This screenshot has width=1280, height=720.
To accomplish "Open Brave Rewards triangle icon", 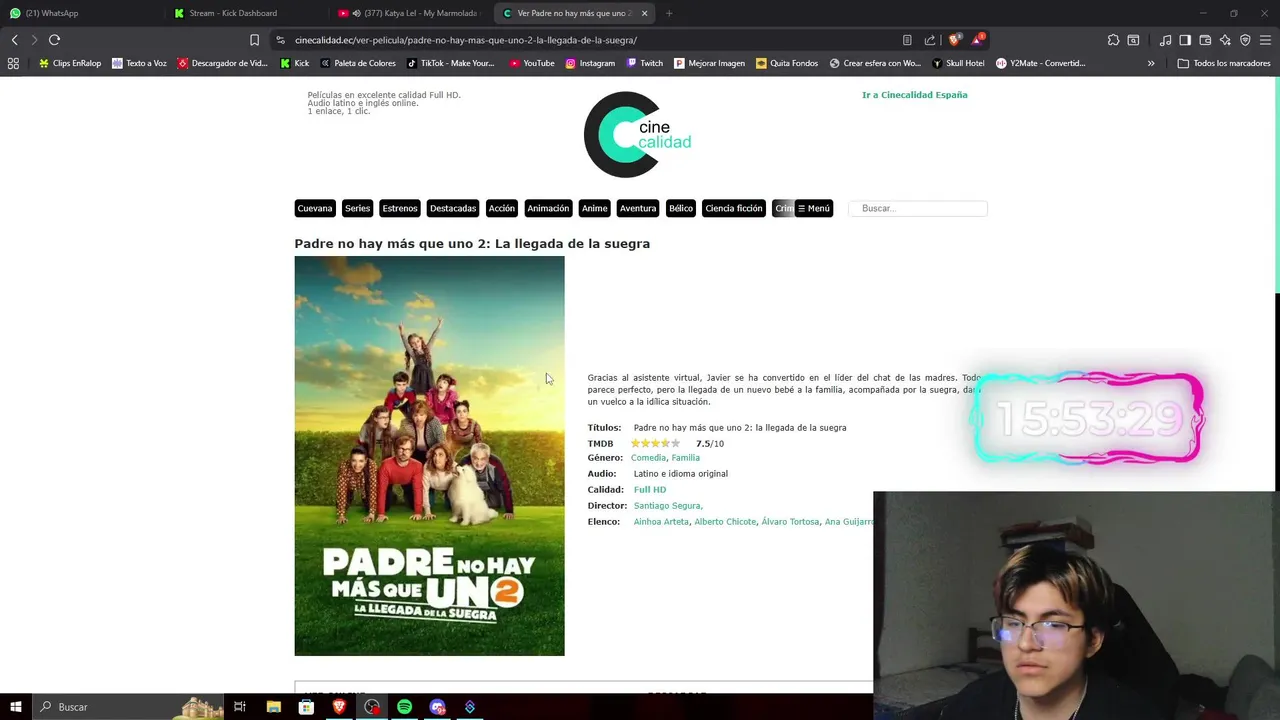I will (978, 39).
